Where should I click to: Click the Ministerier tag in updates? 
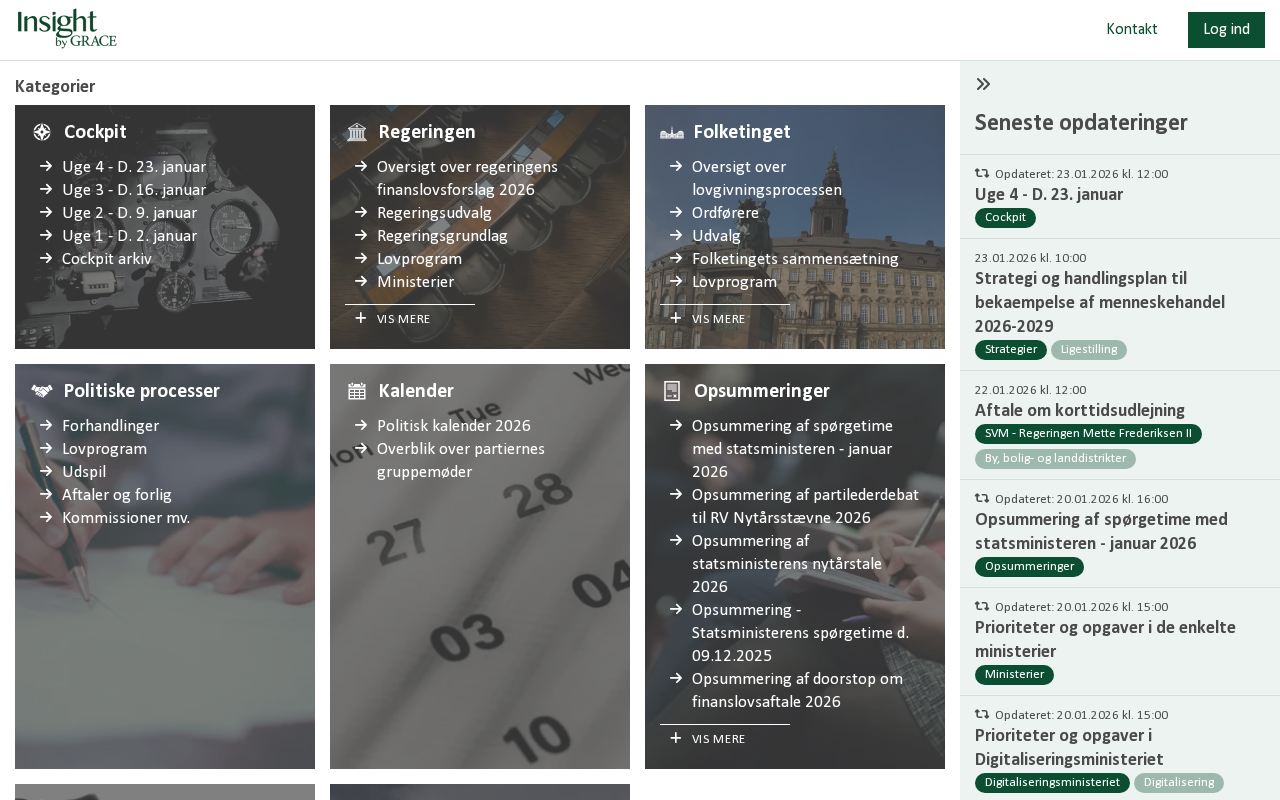pos(1014,675)
